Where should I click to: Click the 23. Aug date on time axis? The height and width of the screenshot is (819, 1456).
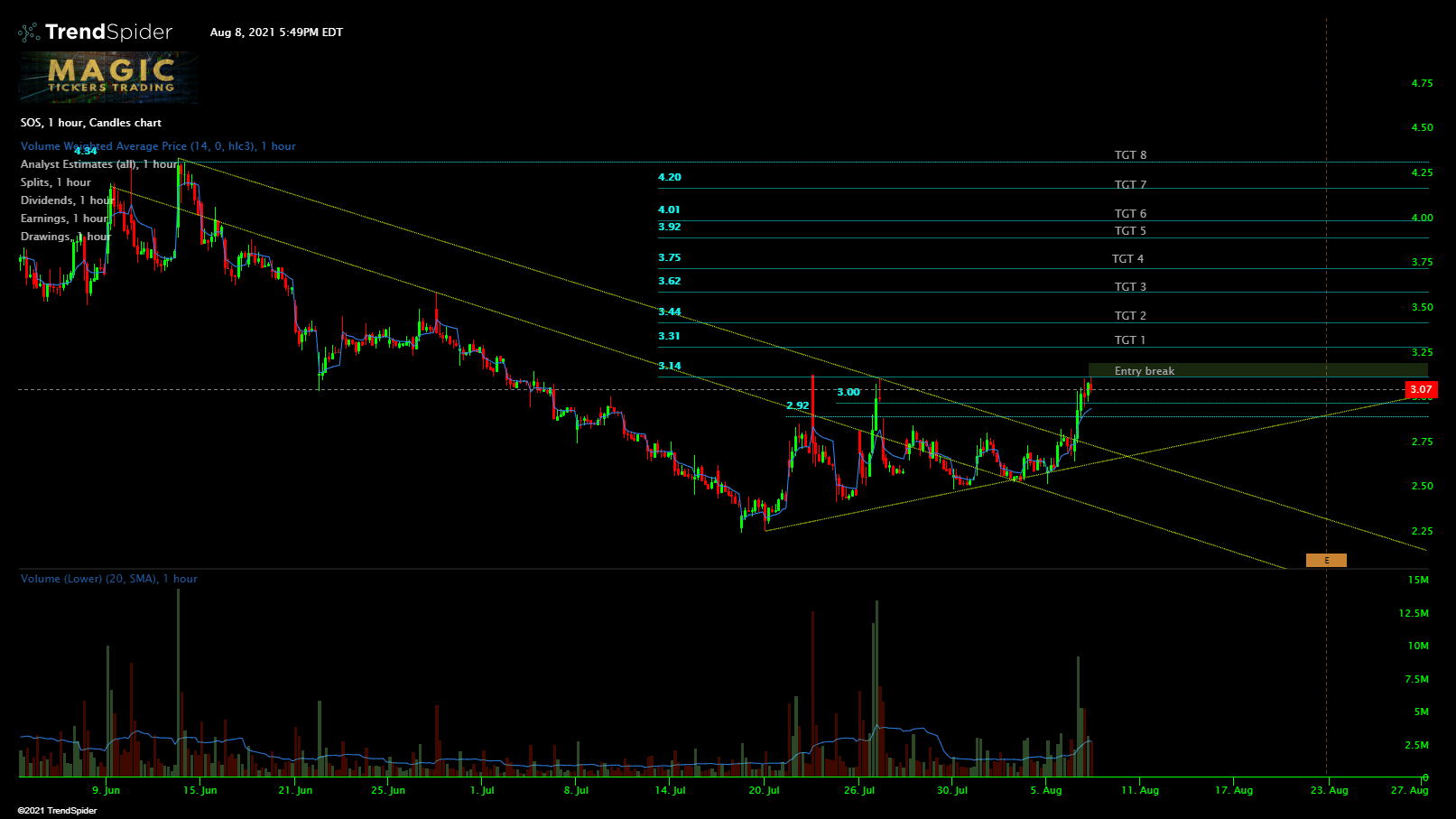coord(1330,790)
